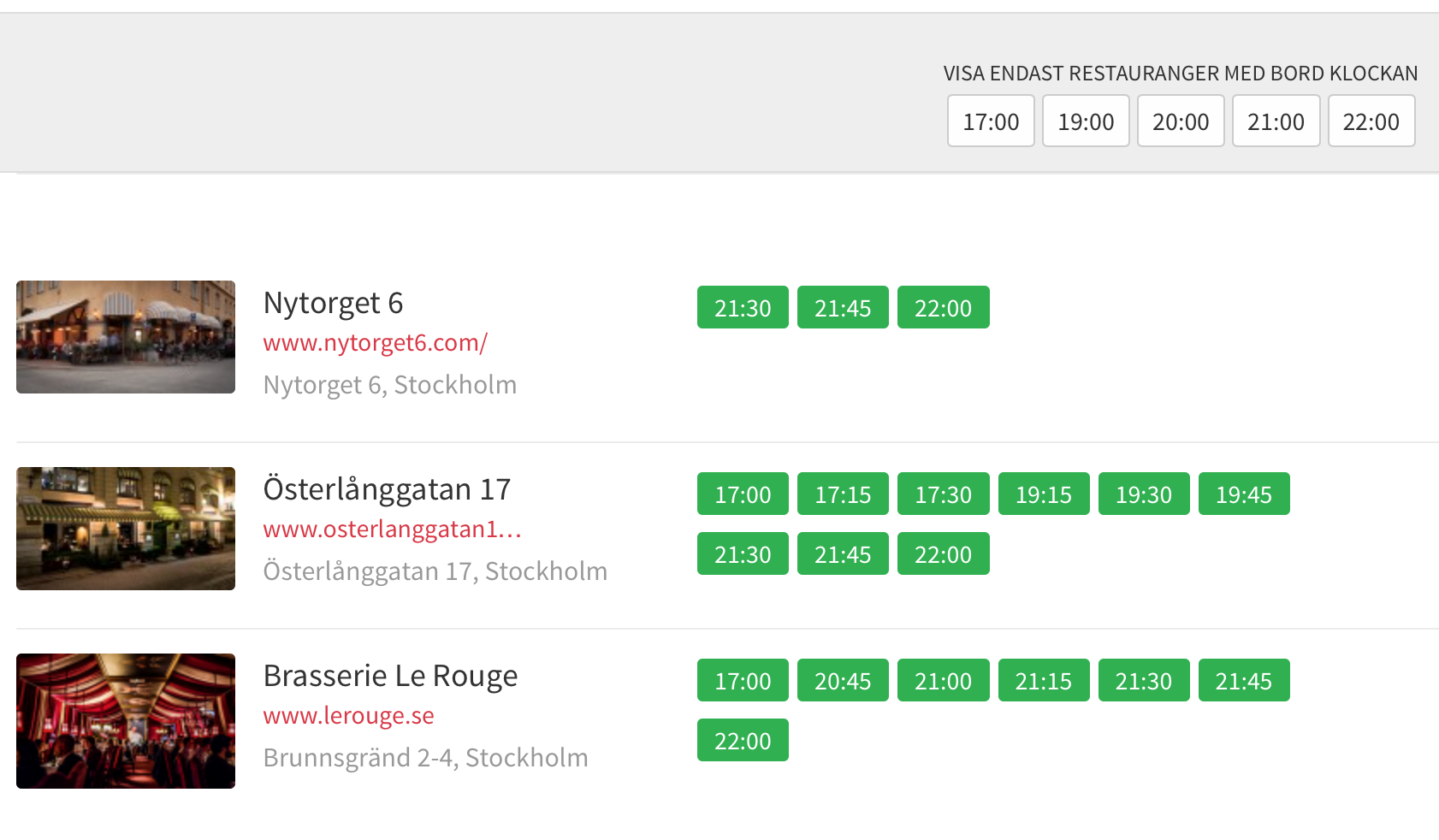
Task: Toggle the 20:00 time filter
Action: pos(1181,121)
